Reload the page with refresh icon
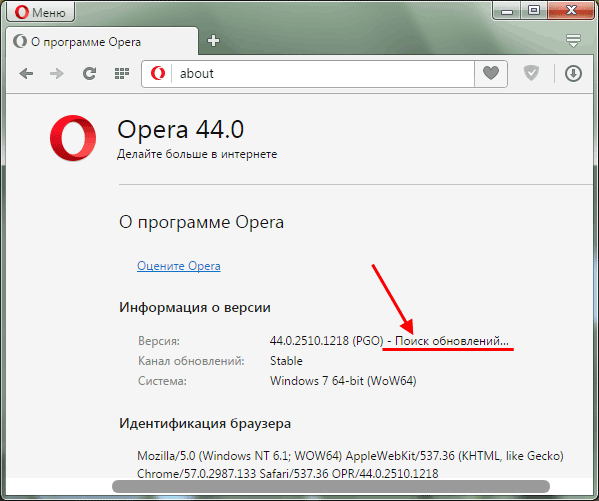The image size is (599, 501). [89, 73]
